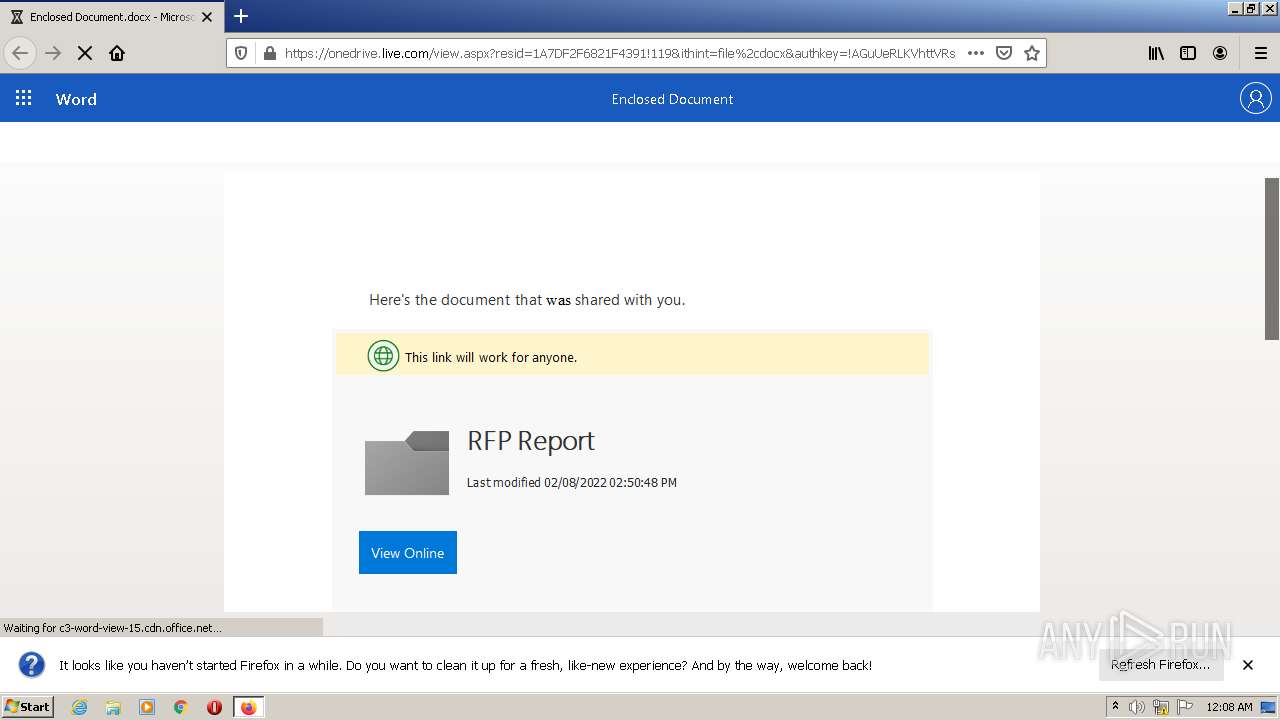Click the Refresh Firefox button
This screenshot has height=720, width=1280.
(x=1161, y=664)
